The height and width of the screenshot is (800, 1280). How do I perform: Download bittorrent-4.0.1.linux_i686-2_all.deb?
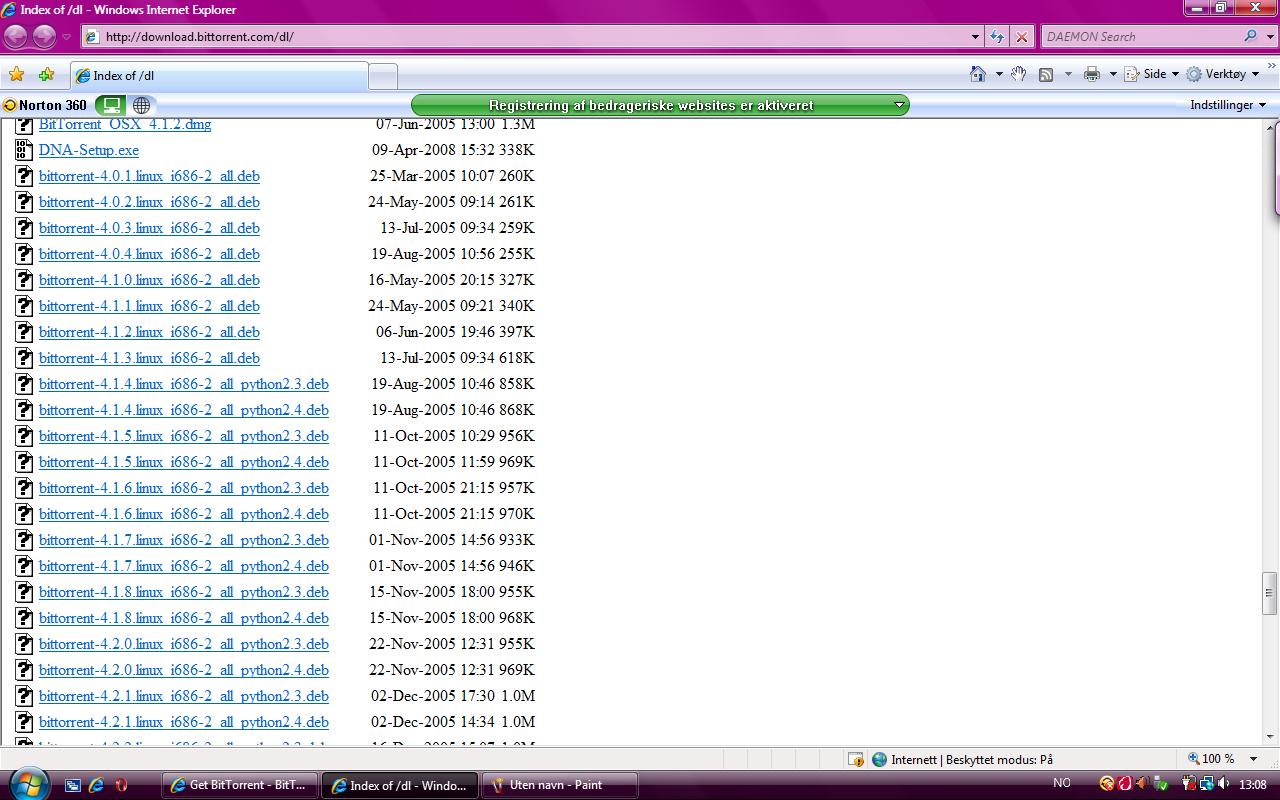(x=149, y=176)
